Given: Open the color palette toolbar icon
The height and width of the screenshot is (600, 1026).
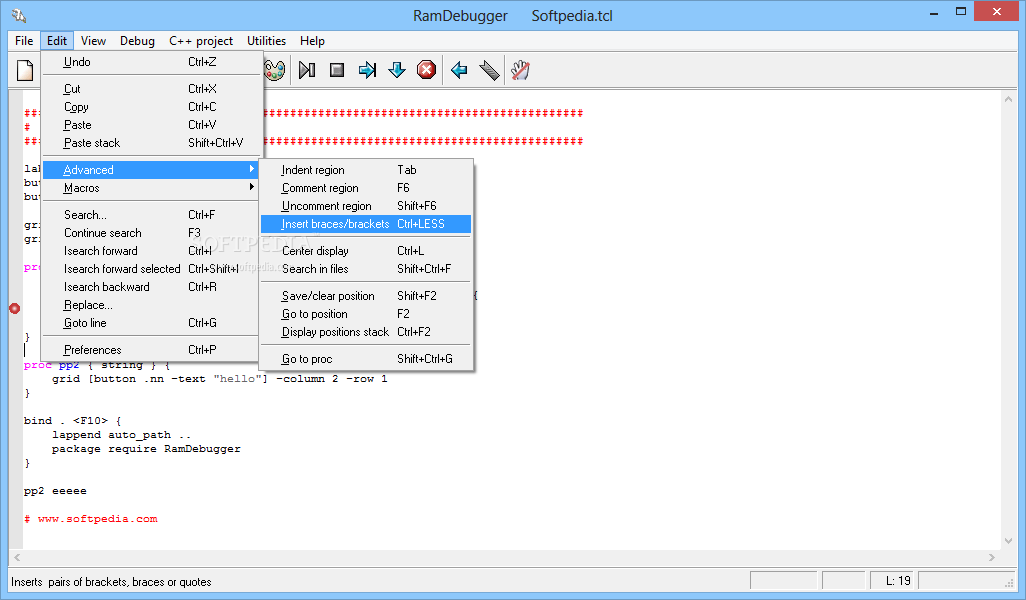Looking at the screenshot, I should tap(275, 70).
